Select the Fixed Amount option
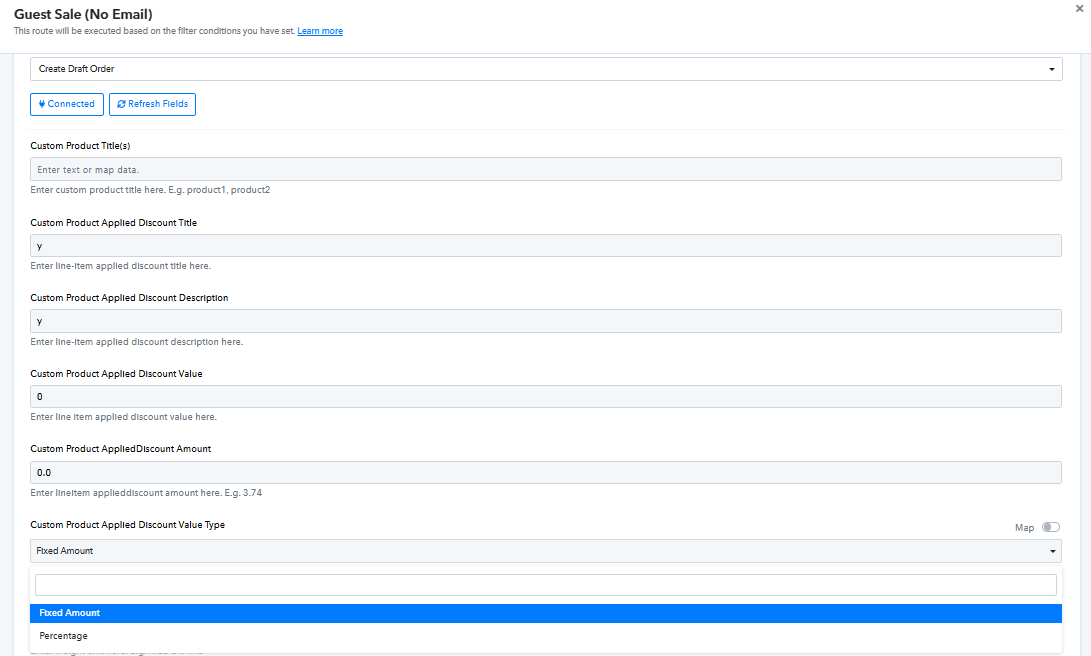Screen dimensions: 1091x656 [546, 613]
